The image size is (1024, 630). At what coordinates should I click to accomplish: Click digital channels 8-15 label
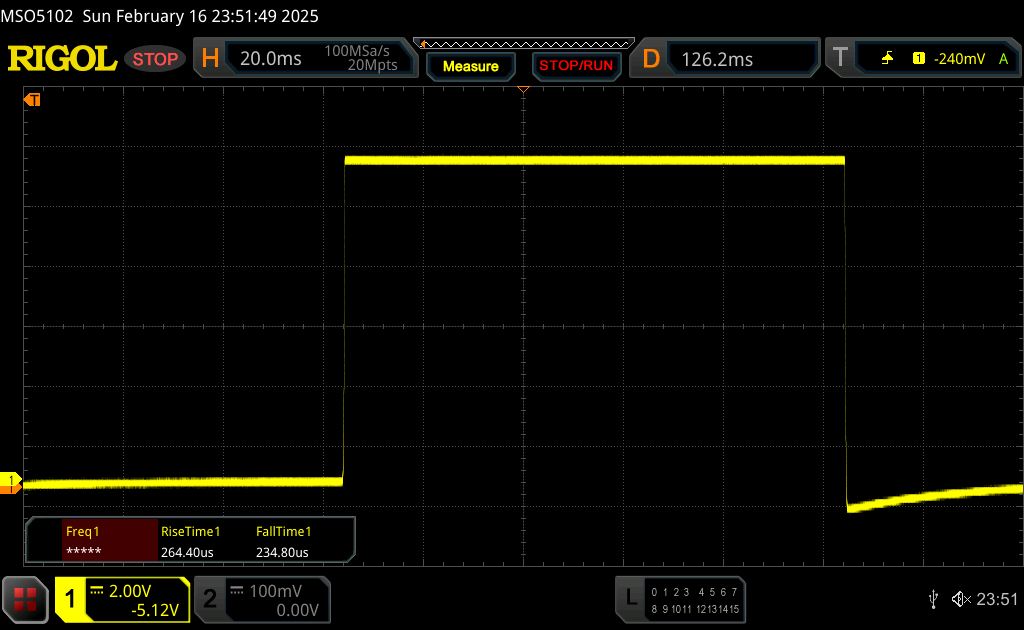pyautogui.click(x=694, y=609)
